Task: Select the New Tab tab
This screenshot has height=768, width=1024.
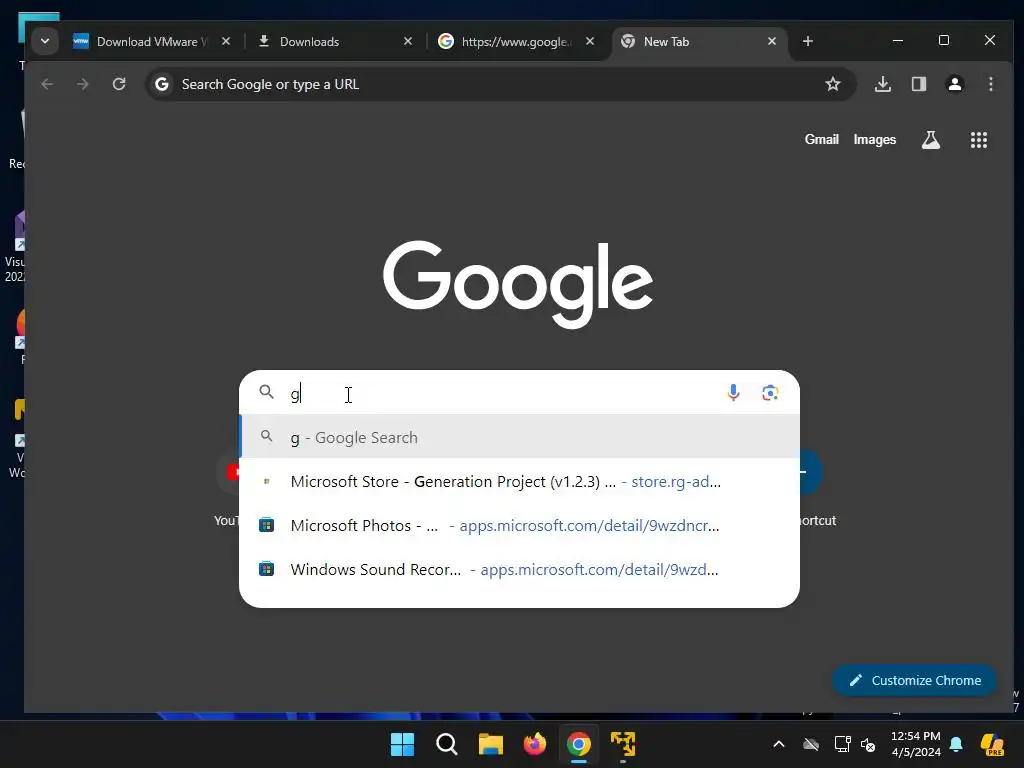Action: pos(699,41)
